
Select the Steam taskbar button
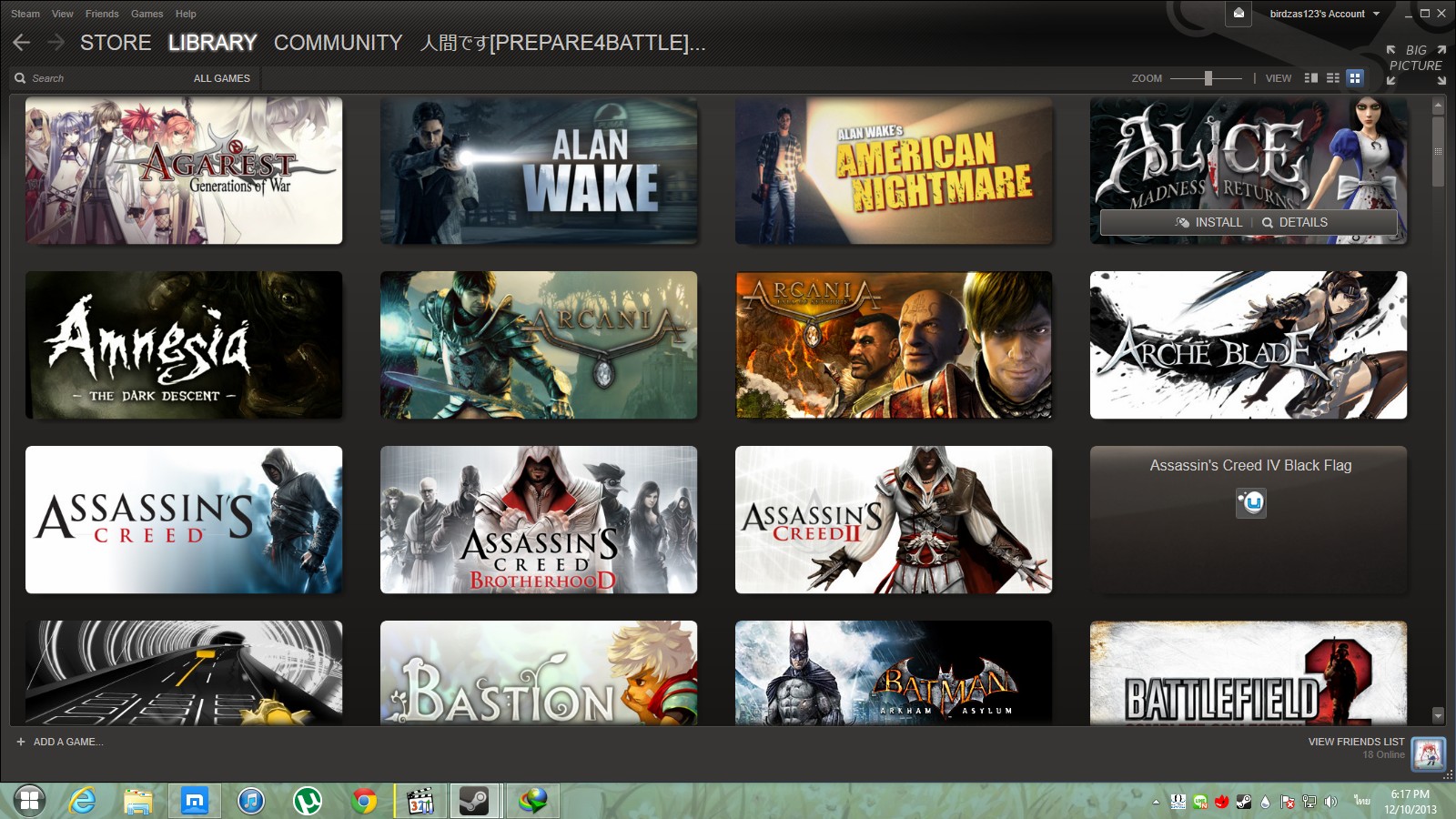tap(474, 801)
